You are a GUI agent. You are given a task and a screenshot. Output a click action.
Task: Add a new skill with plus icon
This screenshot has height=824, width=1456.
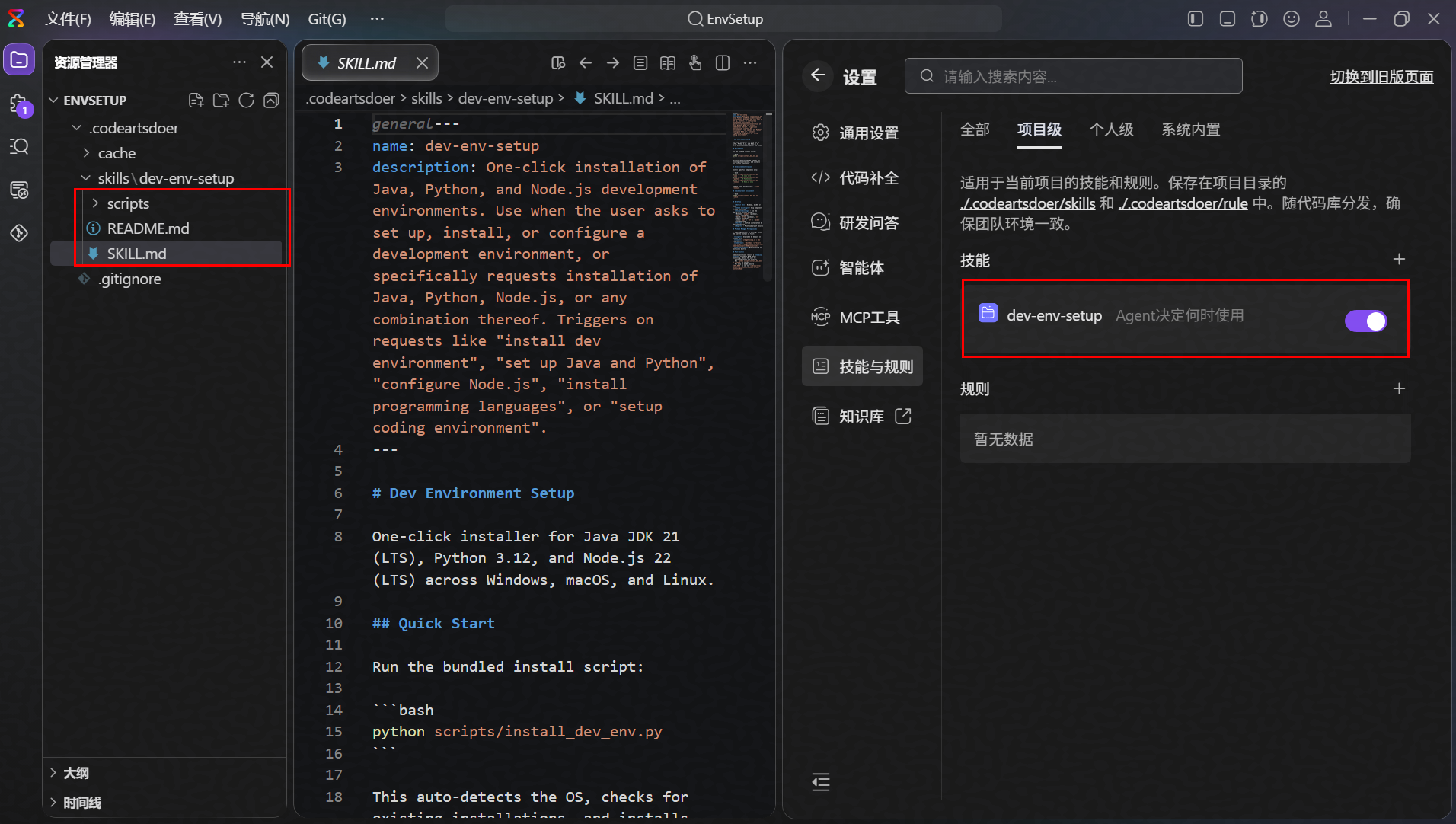(x=1399, y=259)
